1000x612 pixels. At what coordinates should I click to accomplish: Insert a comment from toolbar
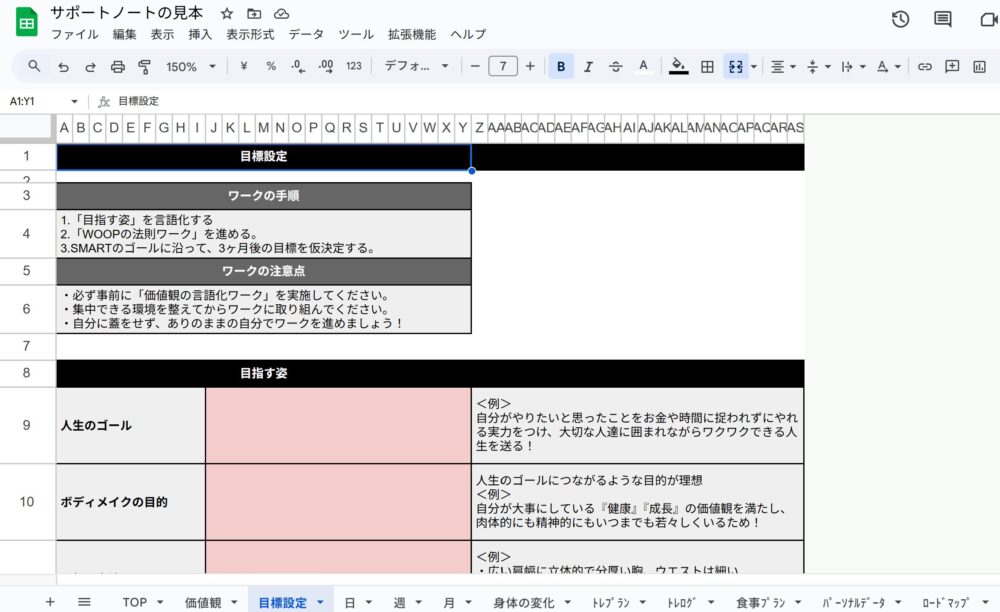[952, 66]
